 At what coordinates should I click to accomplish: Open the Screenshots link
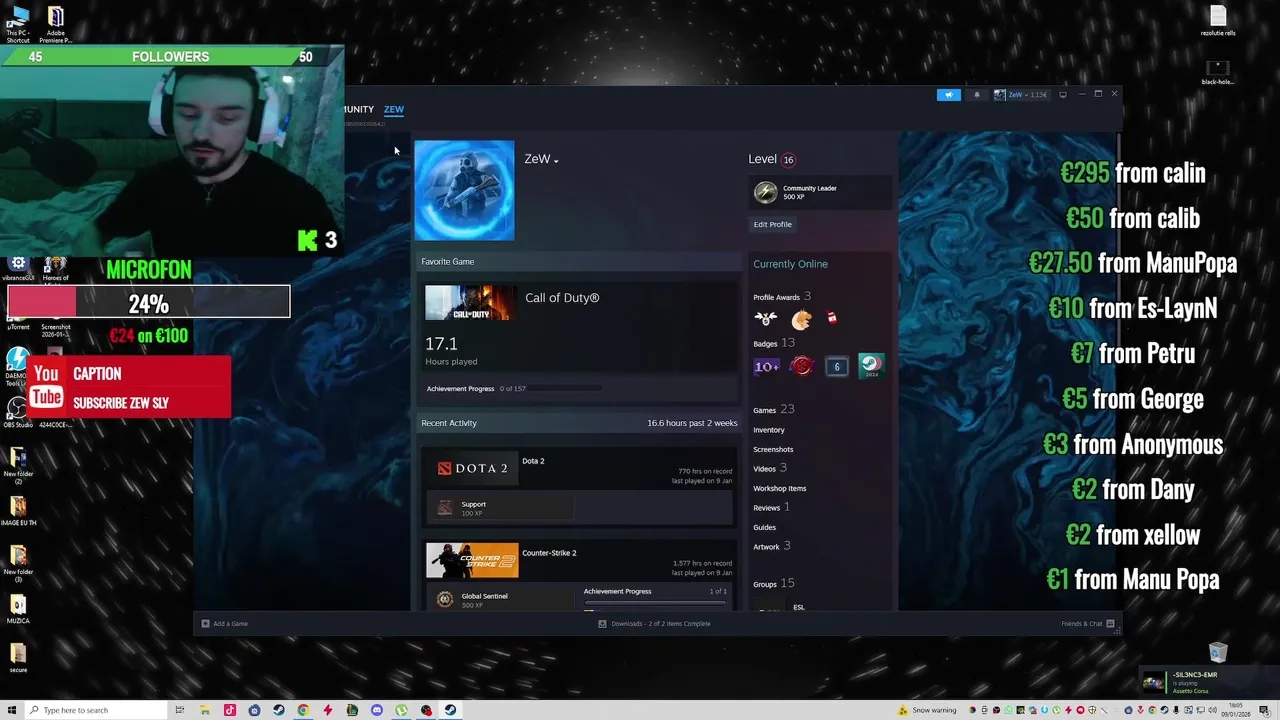pyautogui.click(x=773, y=449)
